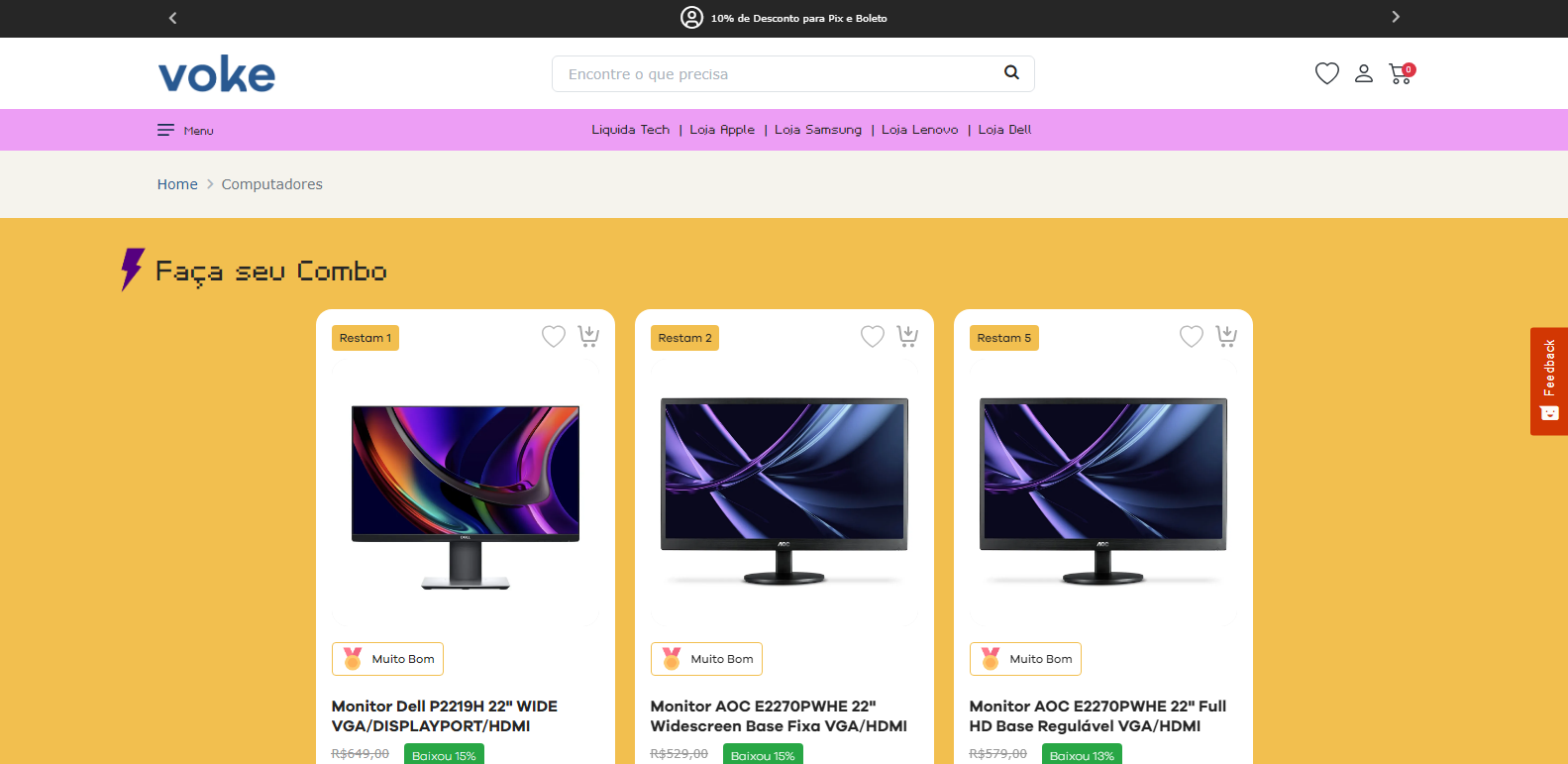Add AOC Base Fixa monitor to cart
Image resolution: width=1568 pixels, height=764 pixels.
pos(907,337)
